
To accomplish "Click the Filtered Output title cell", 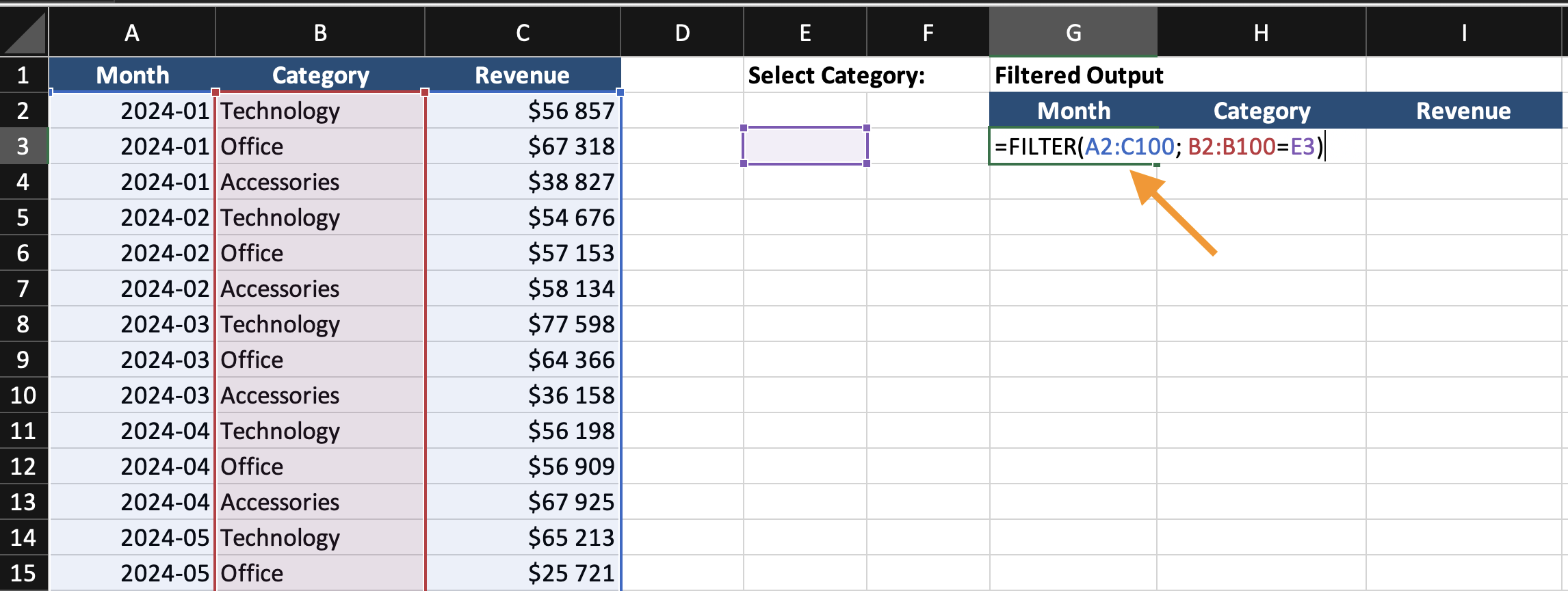I will point(1078,75).
